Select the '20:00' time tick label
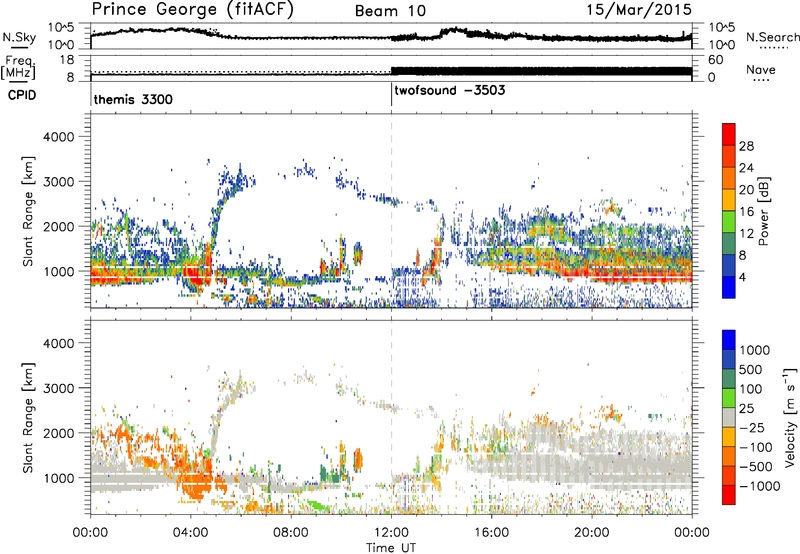This screenshot has height=554, width=800. (x=591, y=533)
